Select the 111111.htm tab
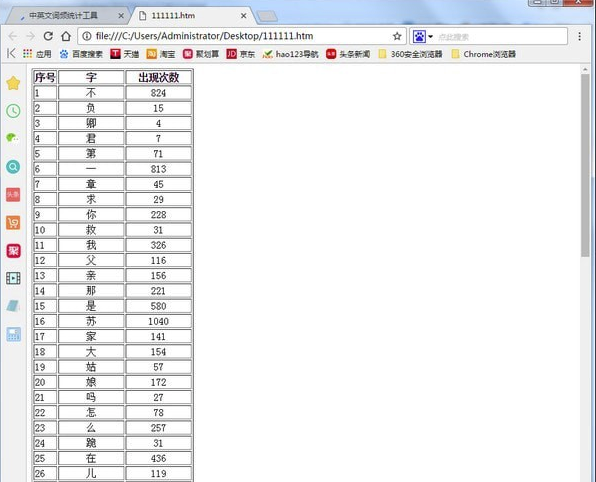Viewport: 596px width, 482px height. click(x=173, y=16)
